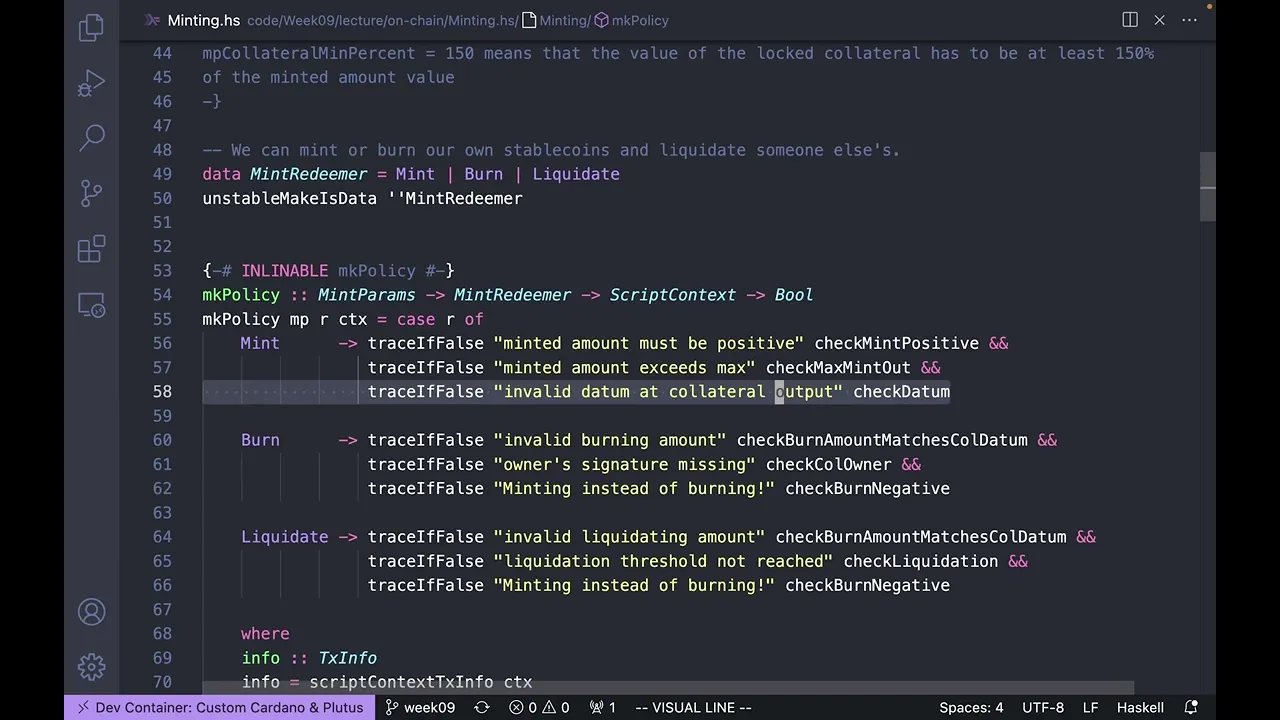Click the mkPolicy breadcrumb item
The image size is (1280, 720).
(x=640, y=20)
